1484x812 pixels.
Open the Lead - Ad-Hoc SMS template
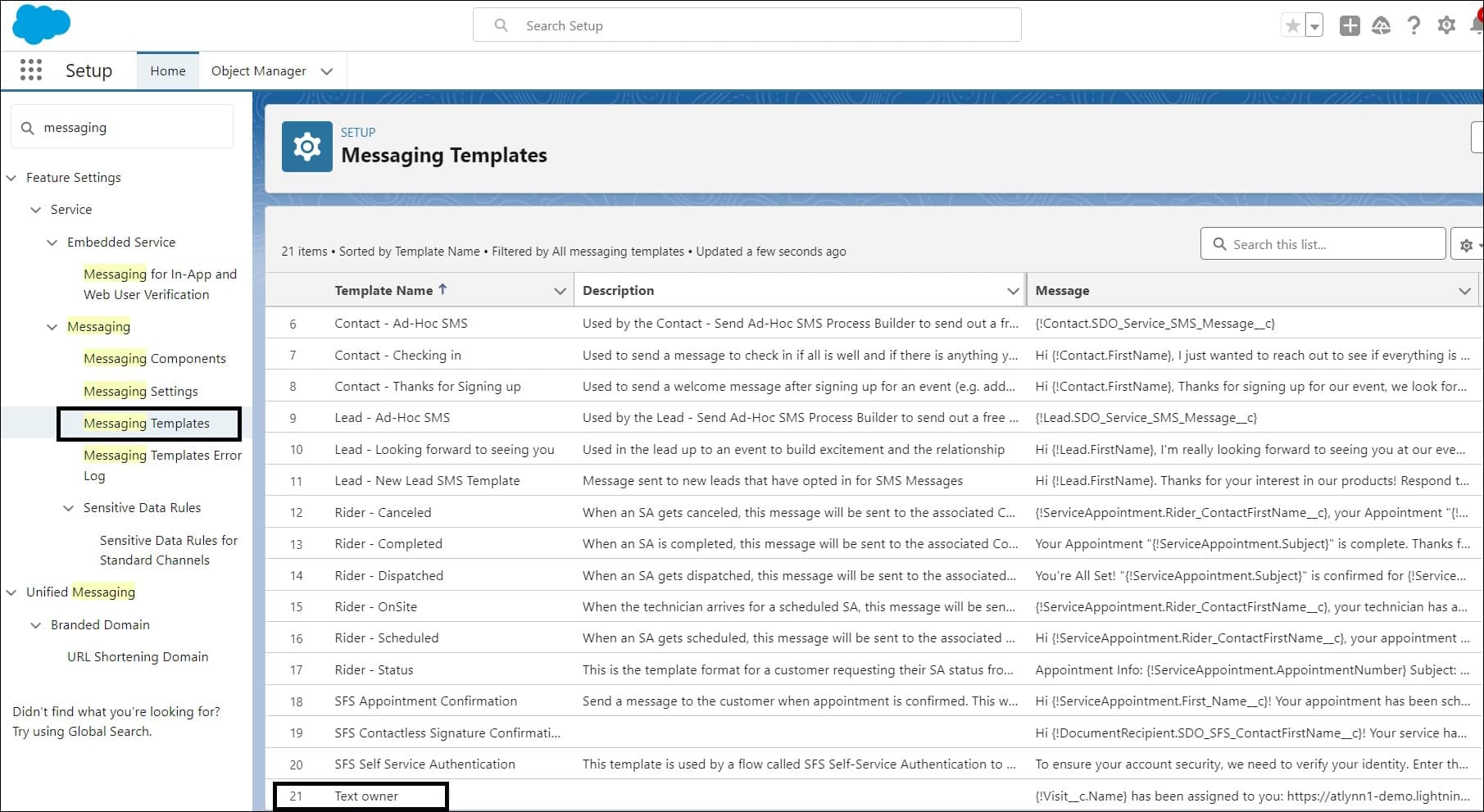tap(392, 418)
